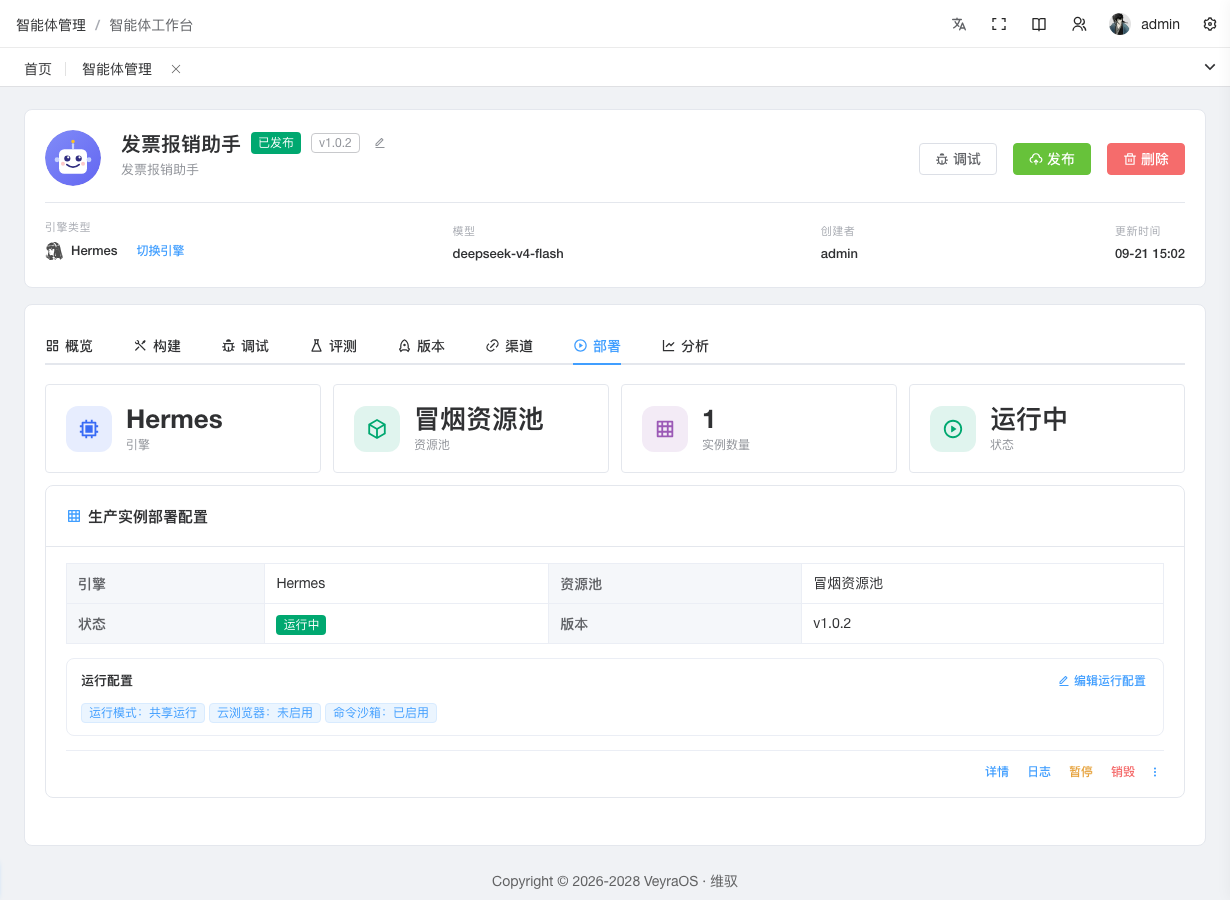Click the 编辑运行配置 link
This screenshot has width=1230, height=900.
1102,681
